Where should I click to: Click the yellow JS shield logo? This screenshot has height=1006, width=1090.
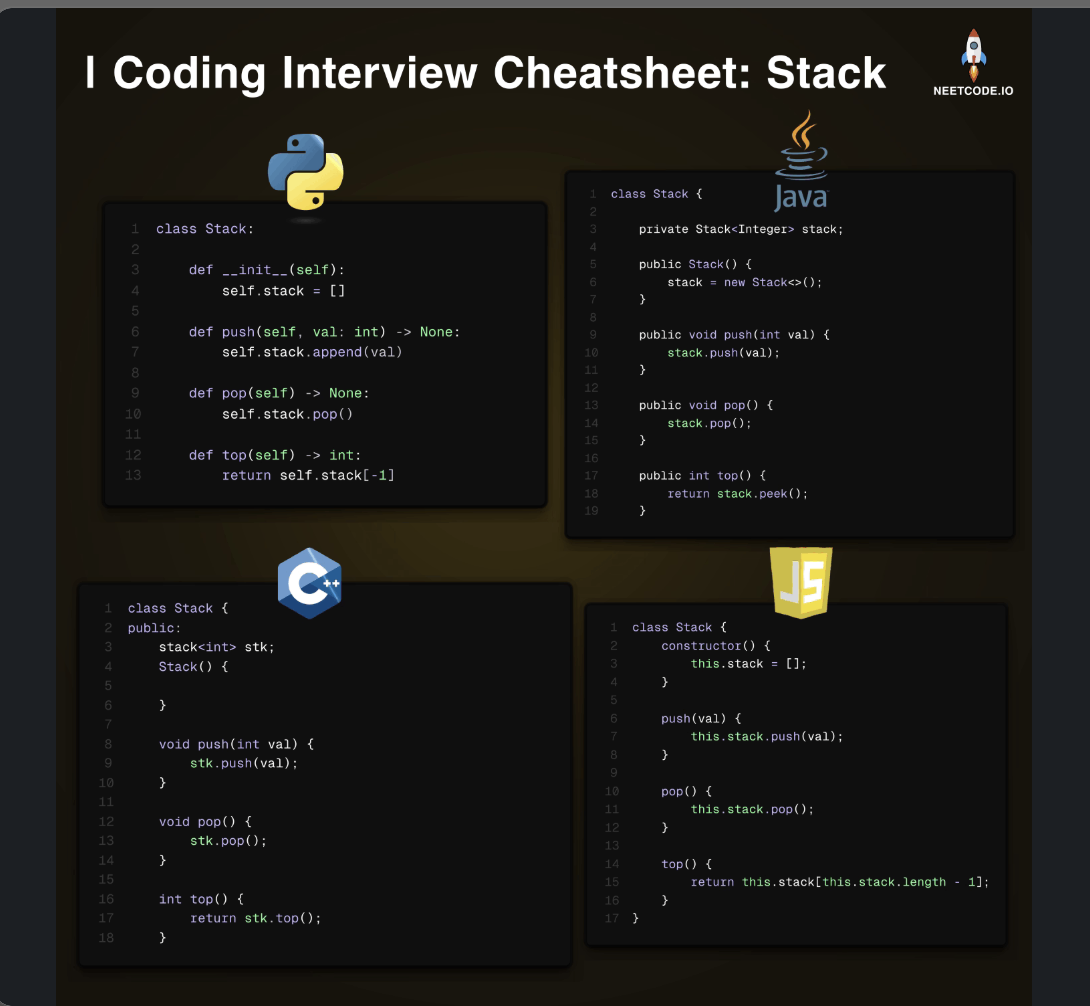pos(802,581)
